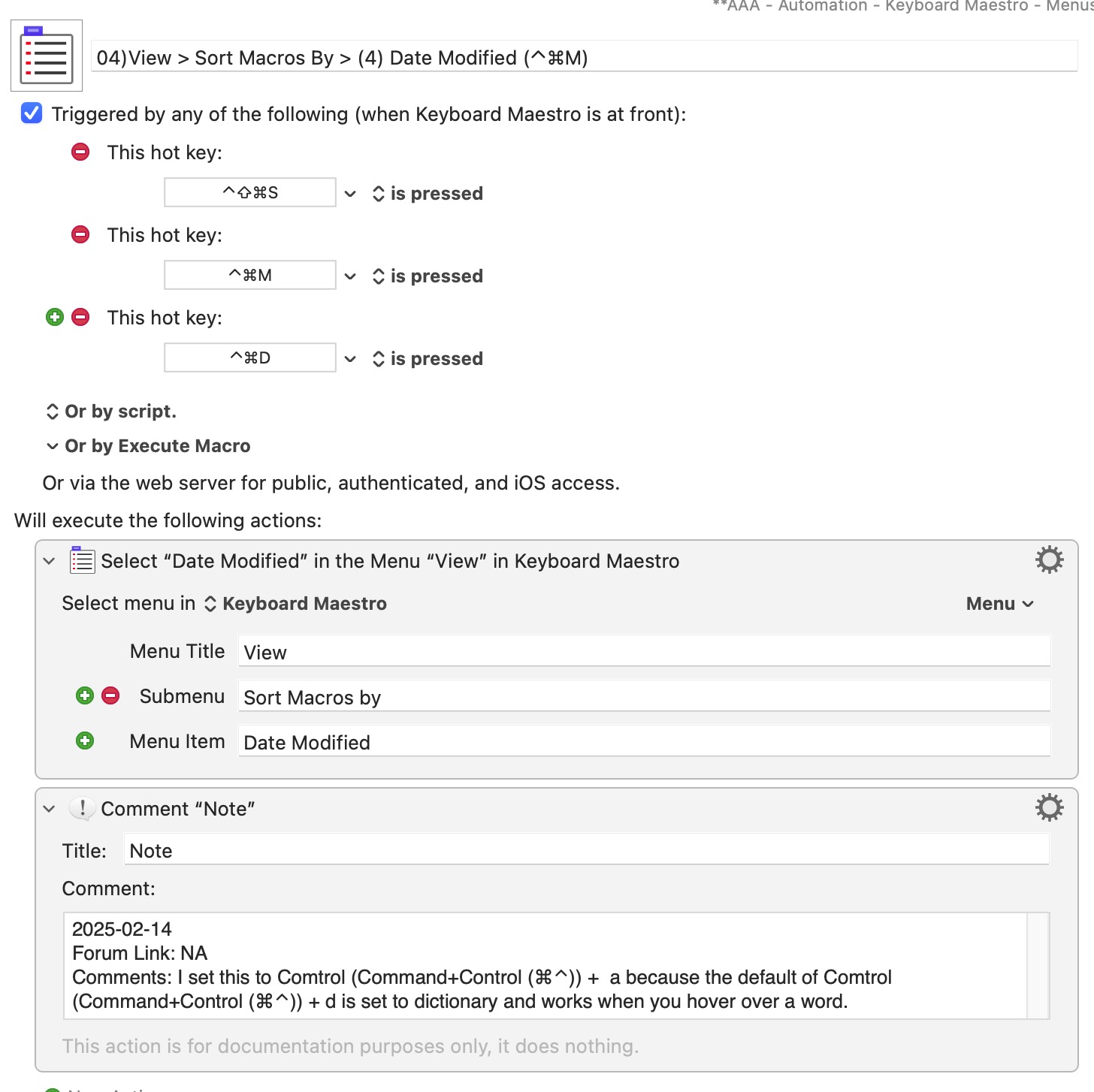
Task: Remove the ⌃⇧⌘S hot key trigger
Action: (80, 152)
